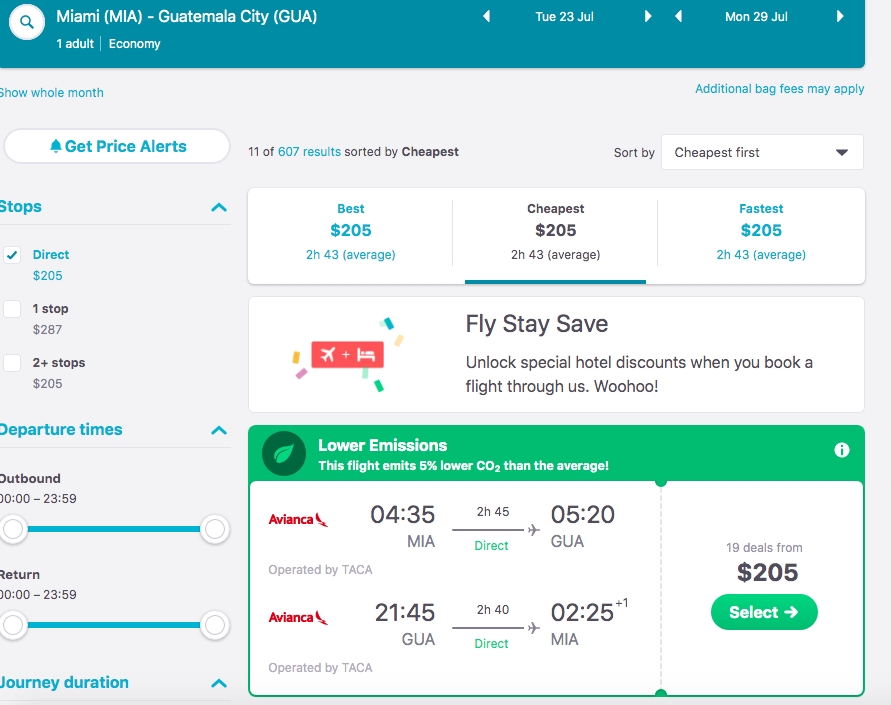The height and width of the screenshot is (705, 891).
Task: Click the Outbound time slider right handle
Action: [215, 529]
